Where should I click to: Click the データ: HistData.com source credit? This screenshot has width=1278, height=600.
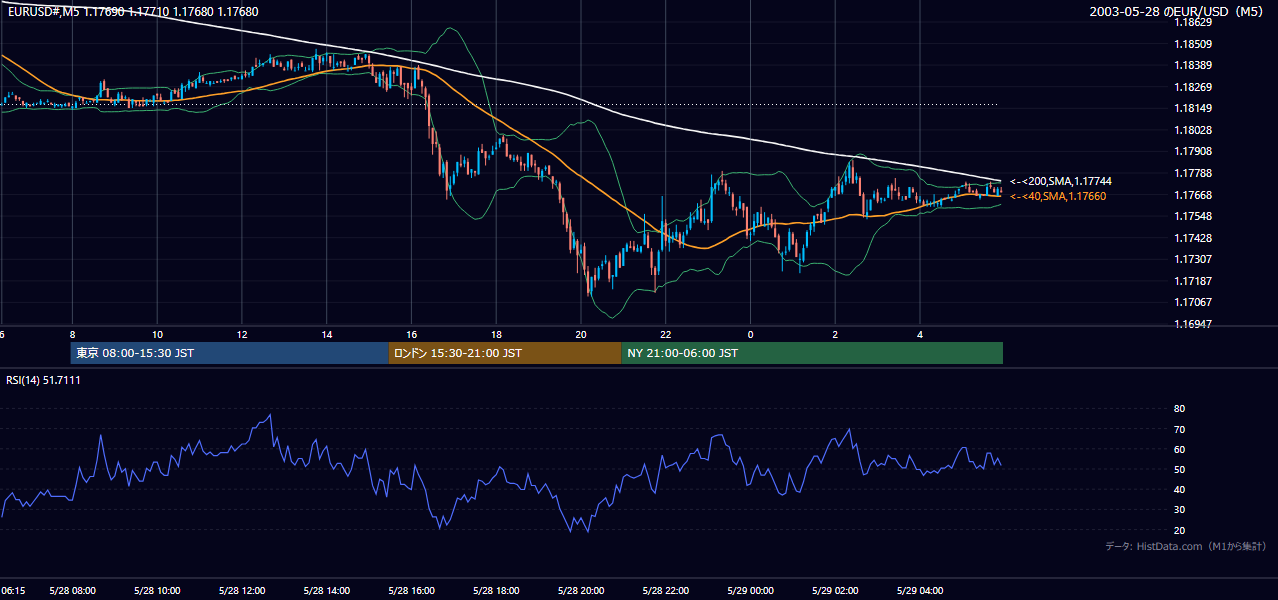1185,546
